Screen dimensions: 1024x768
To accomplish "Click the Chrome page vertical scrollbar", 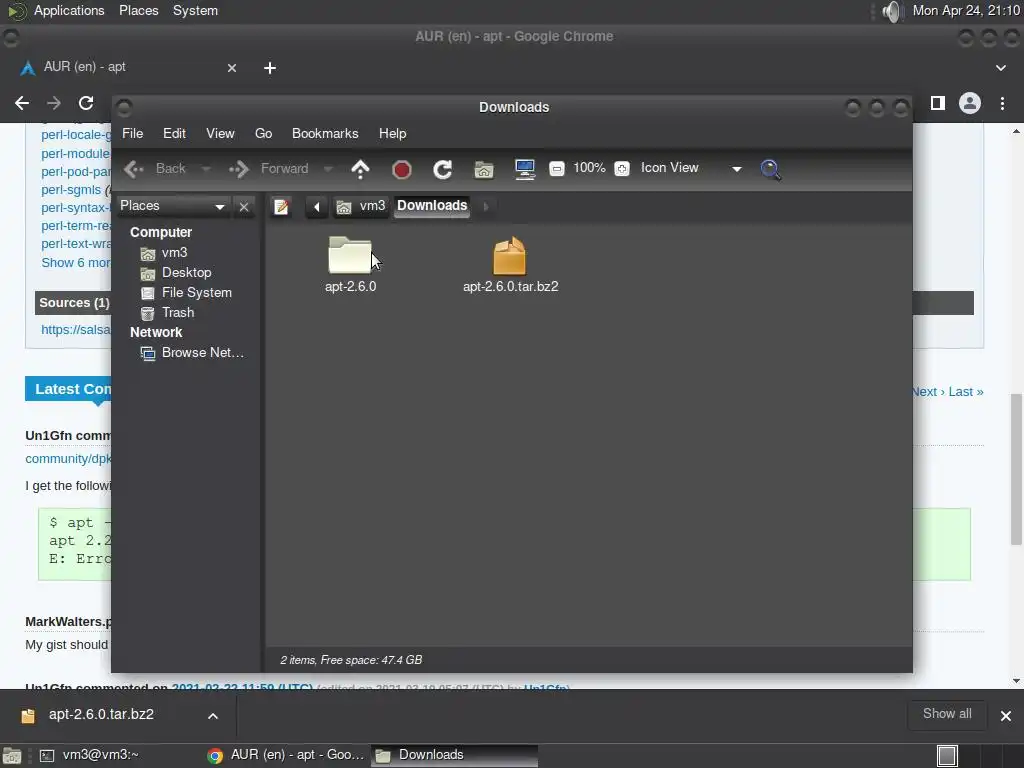I will pos(1016,469).
